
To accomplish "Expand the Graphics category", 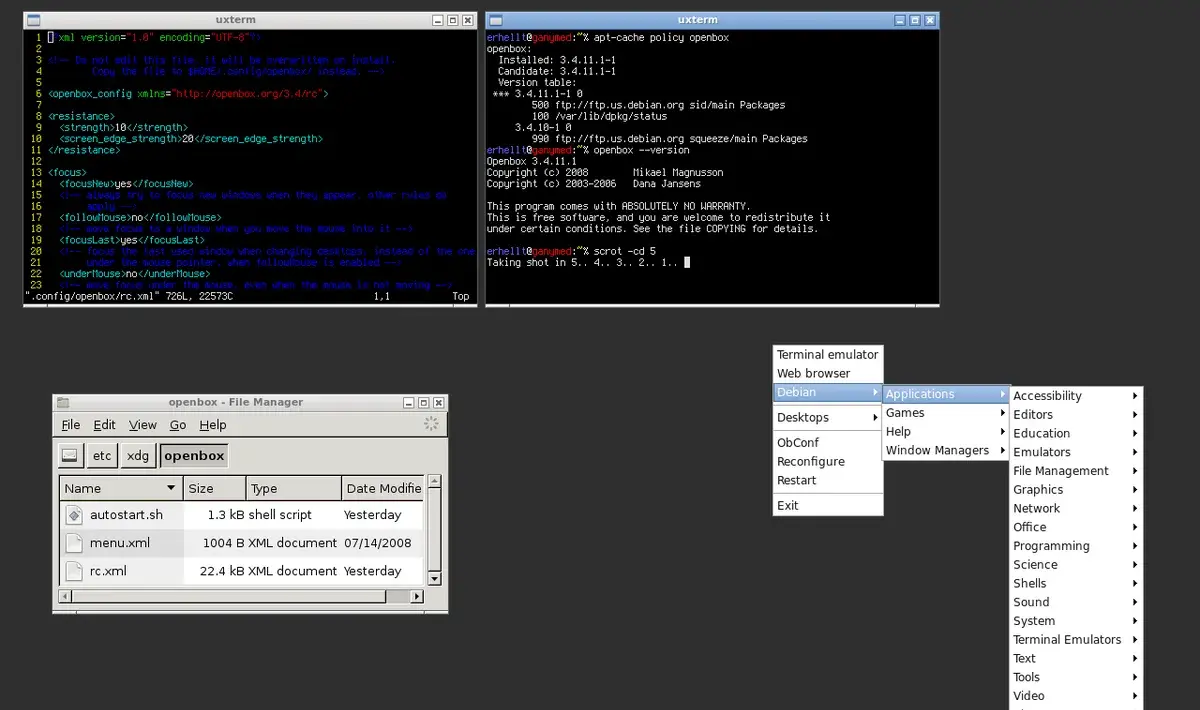I will click(1076, 489).
